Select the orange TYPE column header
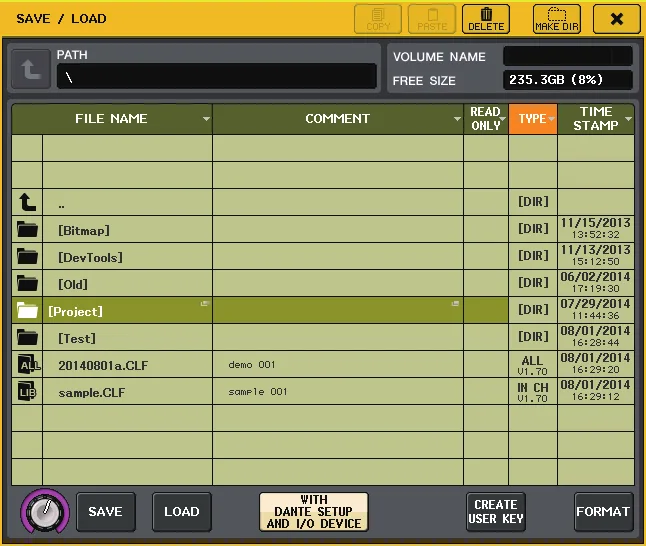The width and height of the screenshot is (646, 546). (533, 119)
